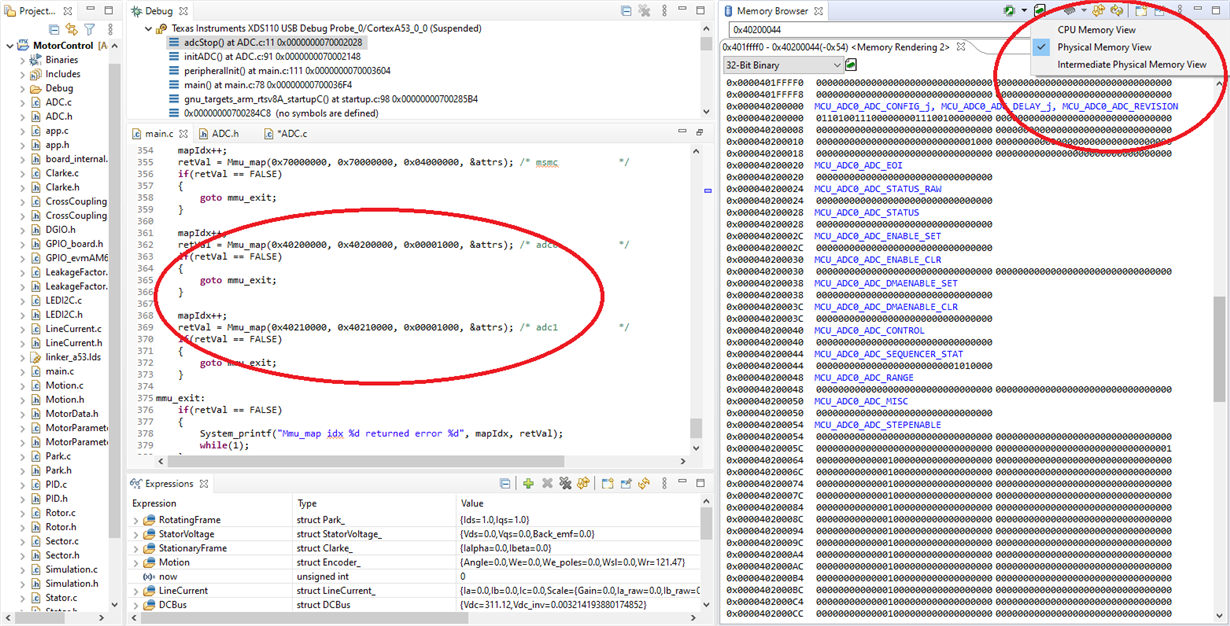Viewport: 1230px width, 626px height.
Task: Select Memory Rendering 2 tab
Action: (x=846, y=47)
